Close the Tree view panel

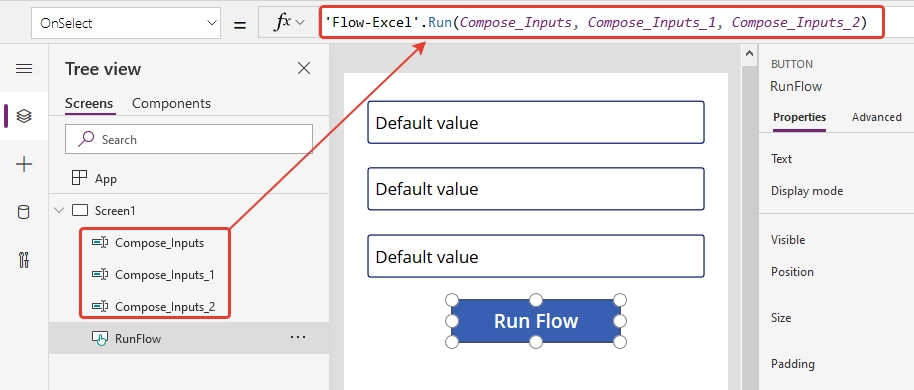pyautogui.click(x=304, y=69)
